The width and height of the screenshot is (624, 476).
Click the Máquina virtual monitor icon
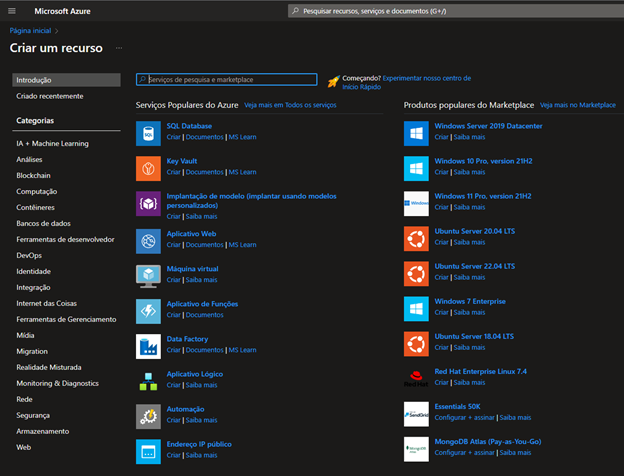[148, 276]
